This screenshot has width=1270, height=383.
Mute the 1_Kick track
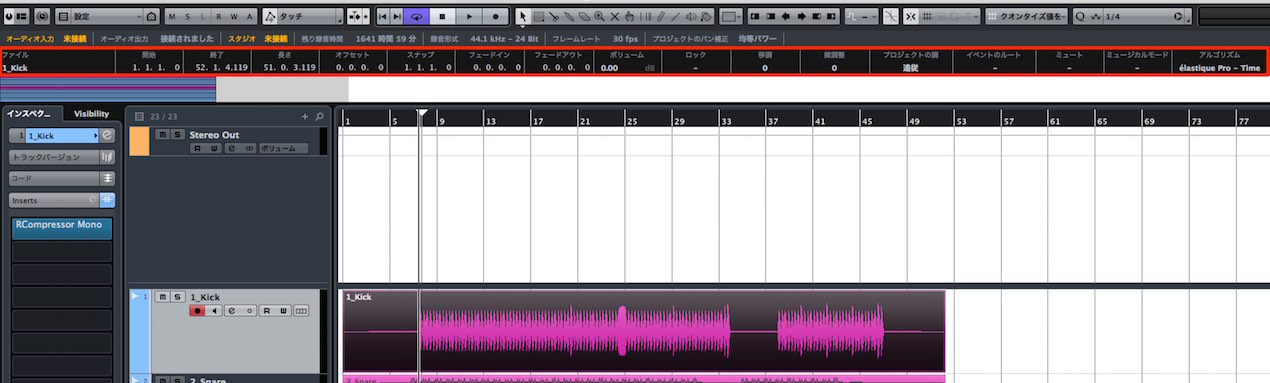(162, 297)
